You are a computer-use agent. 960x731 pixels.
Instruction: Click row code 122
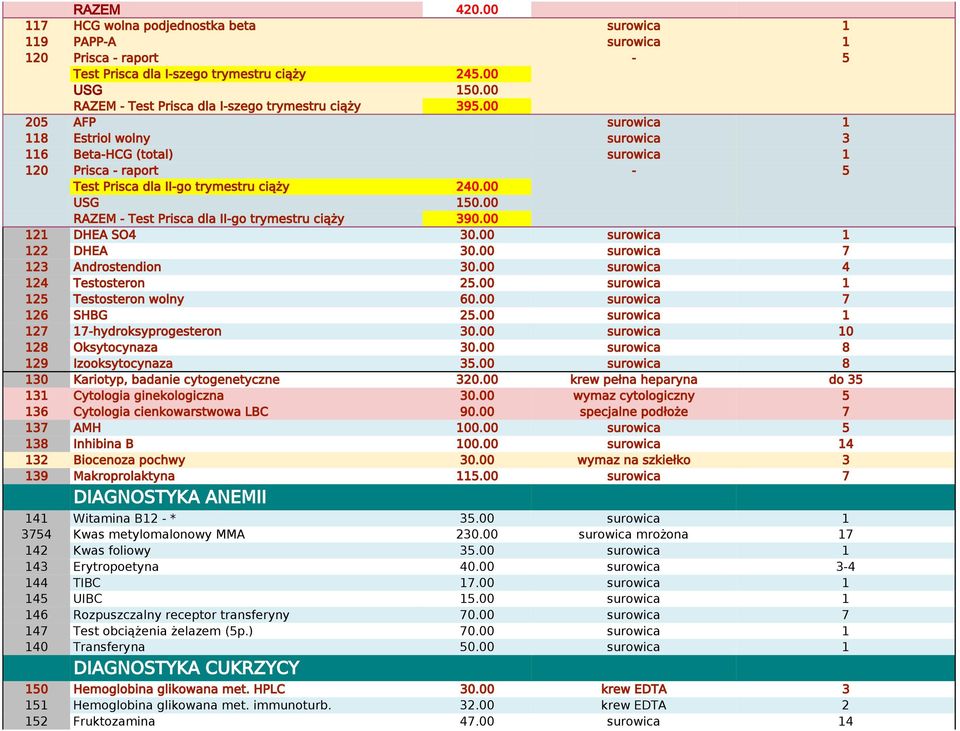36,251
